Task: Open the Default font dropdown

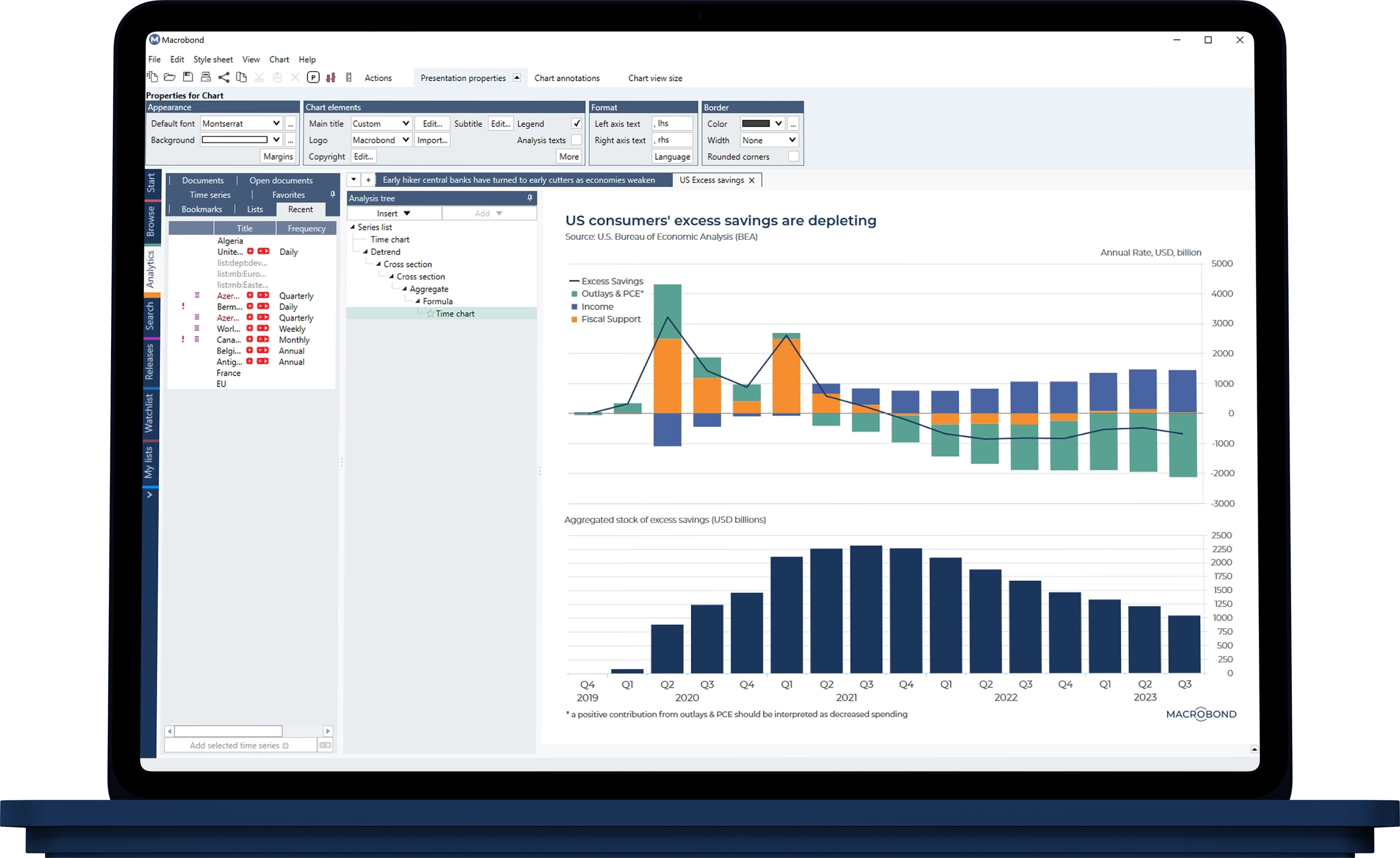Action: pyautogui.click(x=276, y=123)
